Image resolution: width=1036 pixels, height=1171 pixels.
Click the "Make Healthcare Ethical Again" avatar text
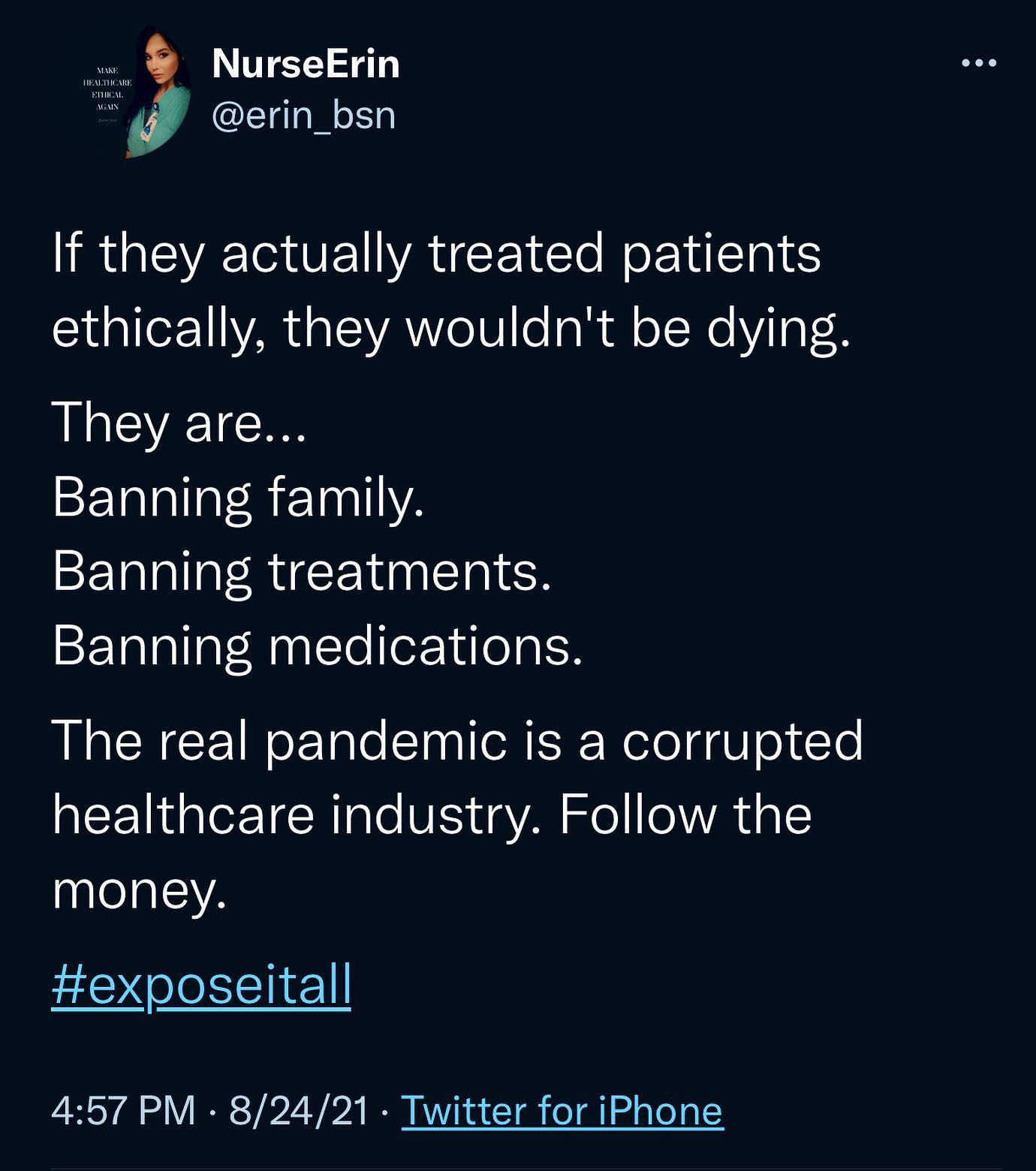(x=107, y=88)
